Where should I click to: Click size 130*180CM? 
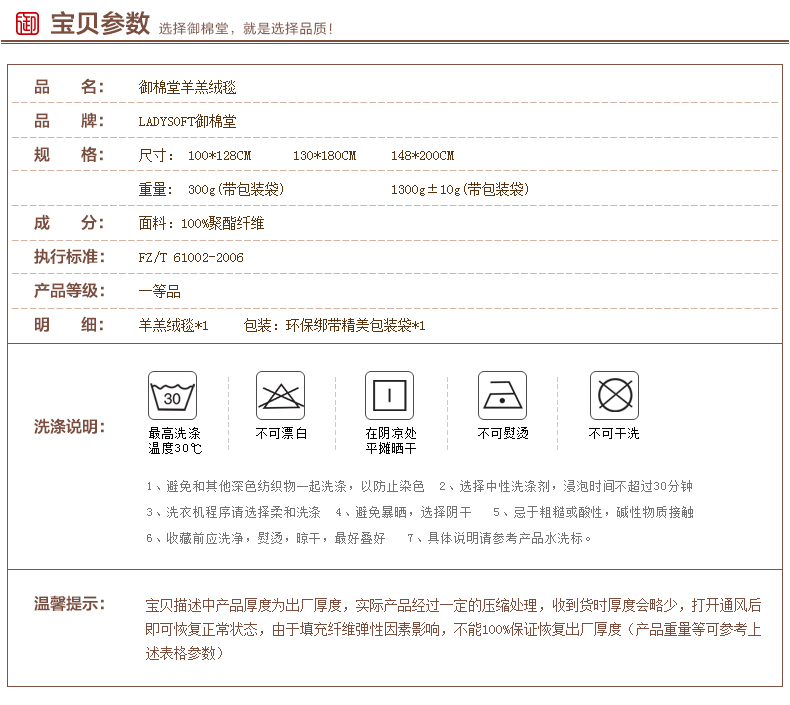coord(324,156)
